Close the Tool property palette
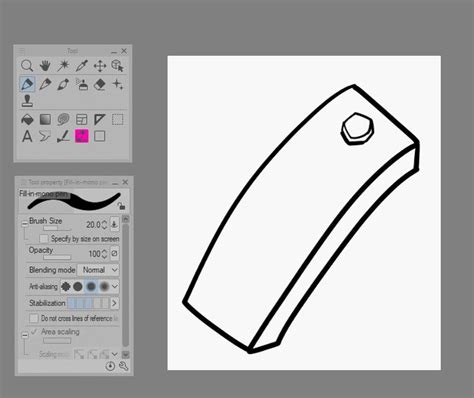 [125, 182]
